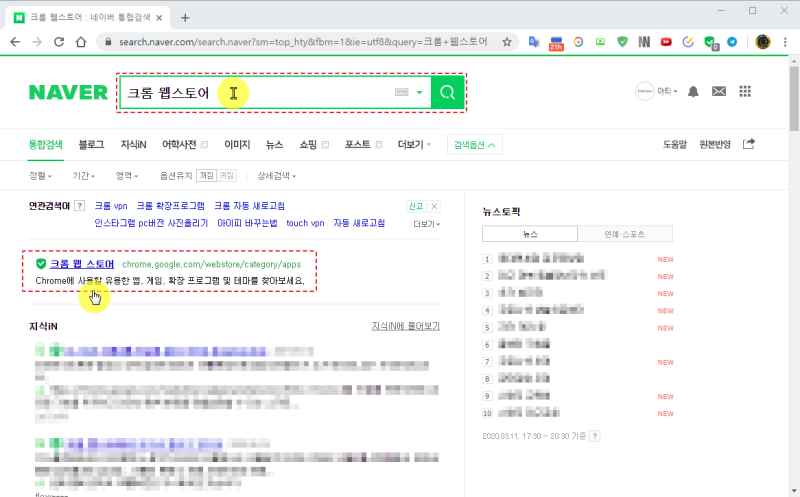Select the 뉴스 tab in 뉴스토픽

[530, 234]
